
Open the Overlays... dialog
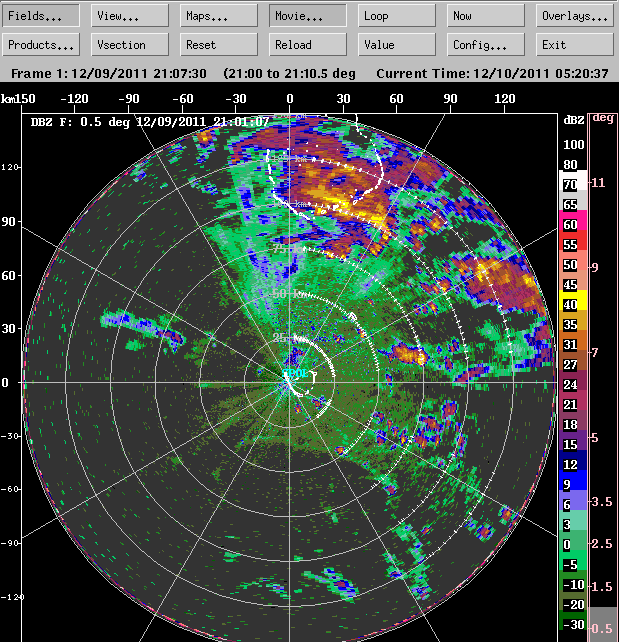(575, 16)
